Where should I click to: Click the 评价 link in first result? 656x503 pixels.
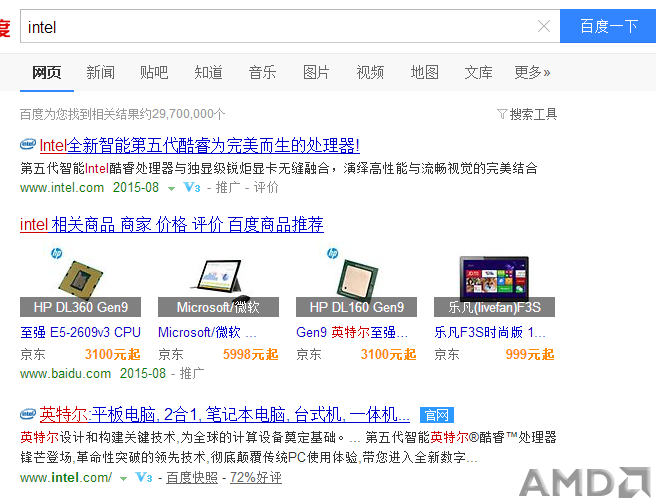[266, 187]
